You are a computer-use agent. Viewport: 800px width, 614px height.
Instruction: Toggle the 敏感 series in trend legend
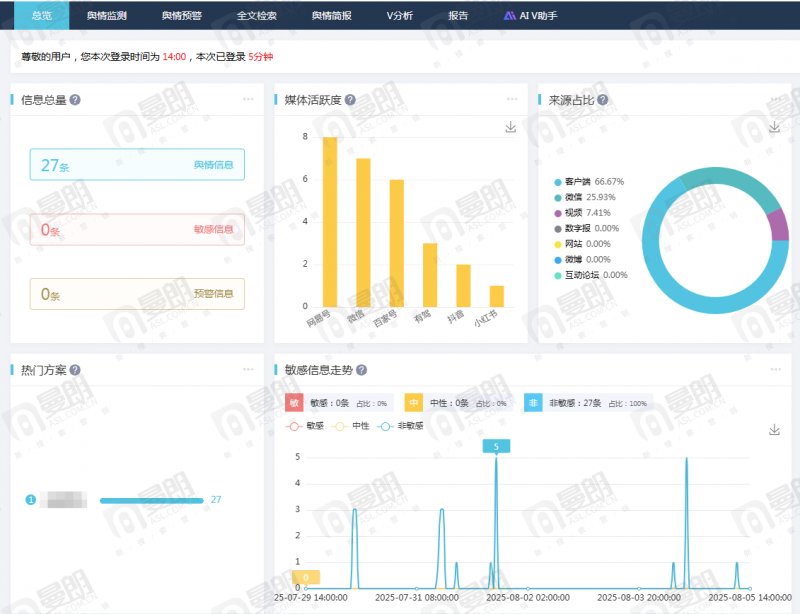(305, 426)
